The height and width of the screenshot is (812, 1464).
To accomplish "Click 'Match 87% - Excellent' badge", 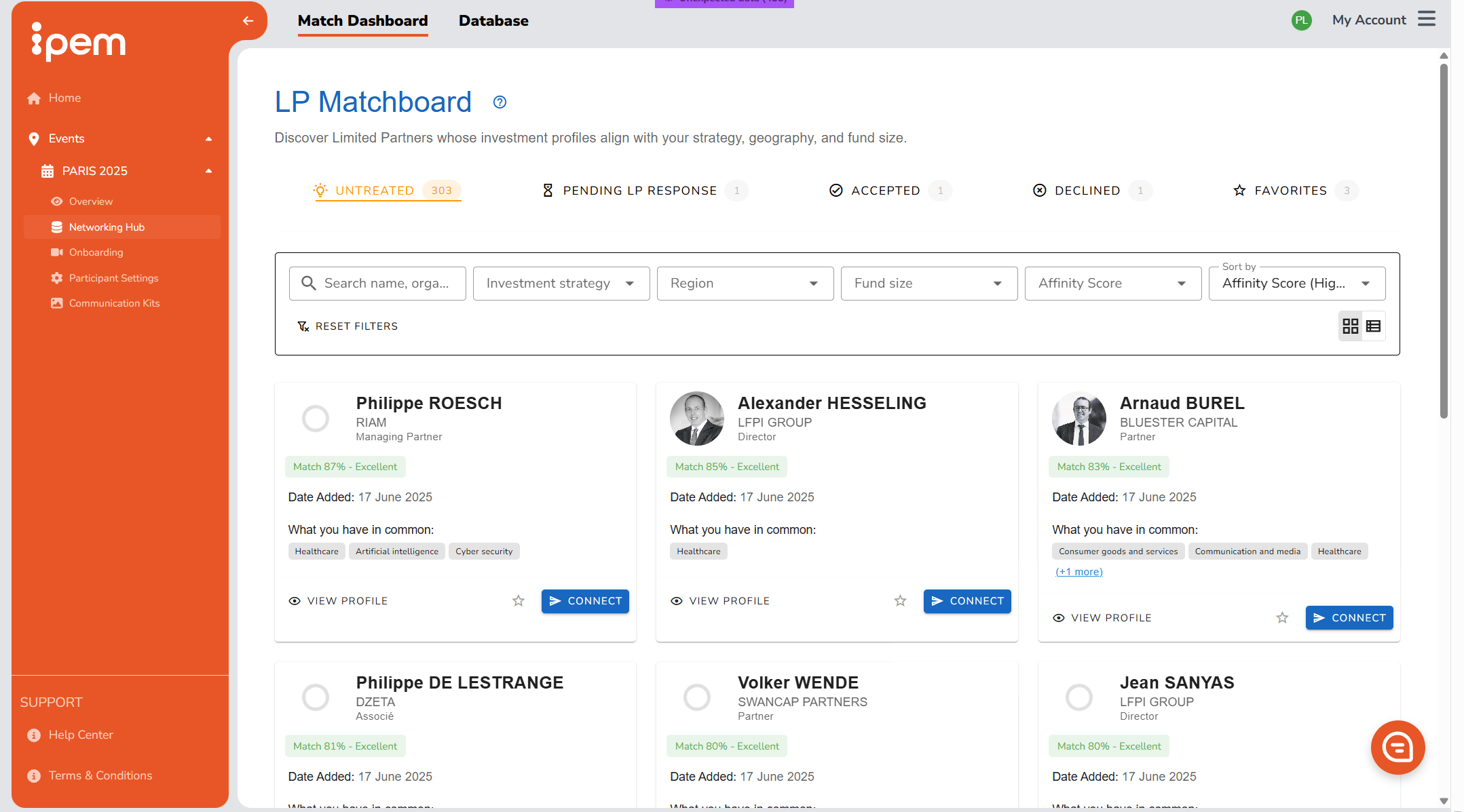I will click(x=345, y=467).
